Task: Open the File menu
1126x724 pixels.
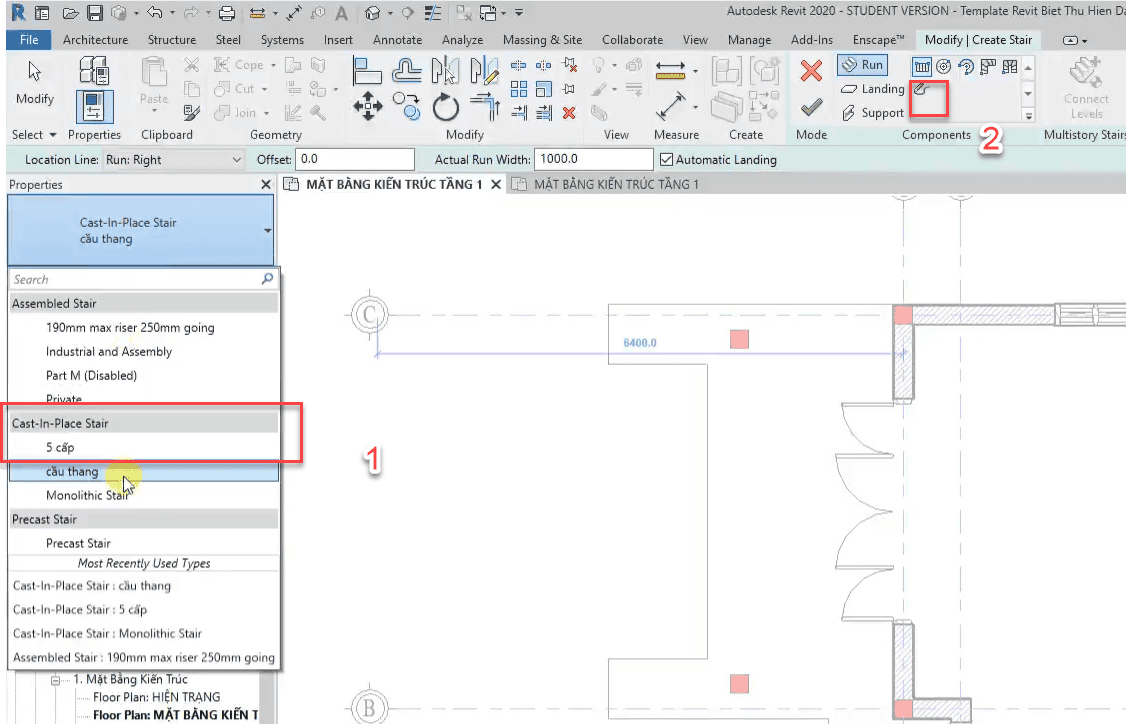Action: (29, 40)
